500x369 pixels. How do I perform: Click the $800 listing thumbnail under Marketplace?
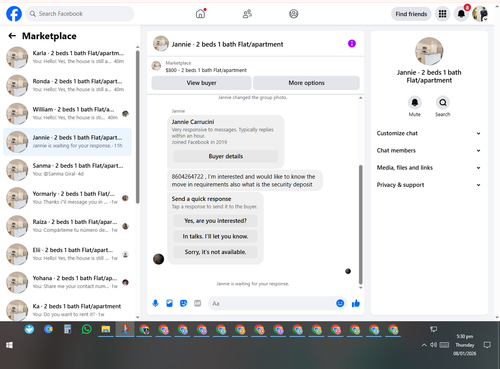(156, 66)
